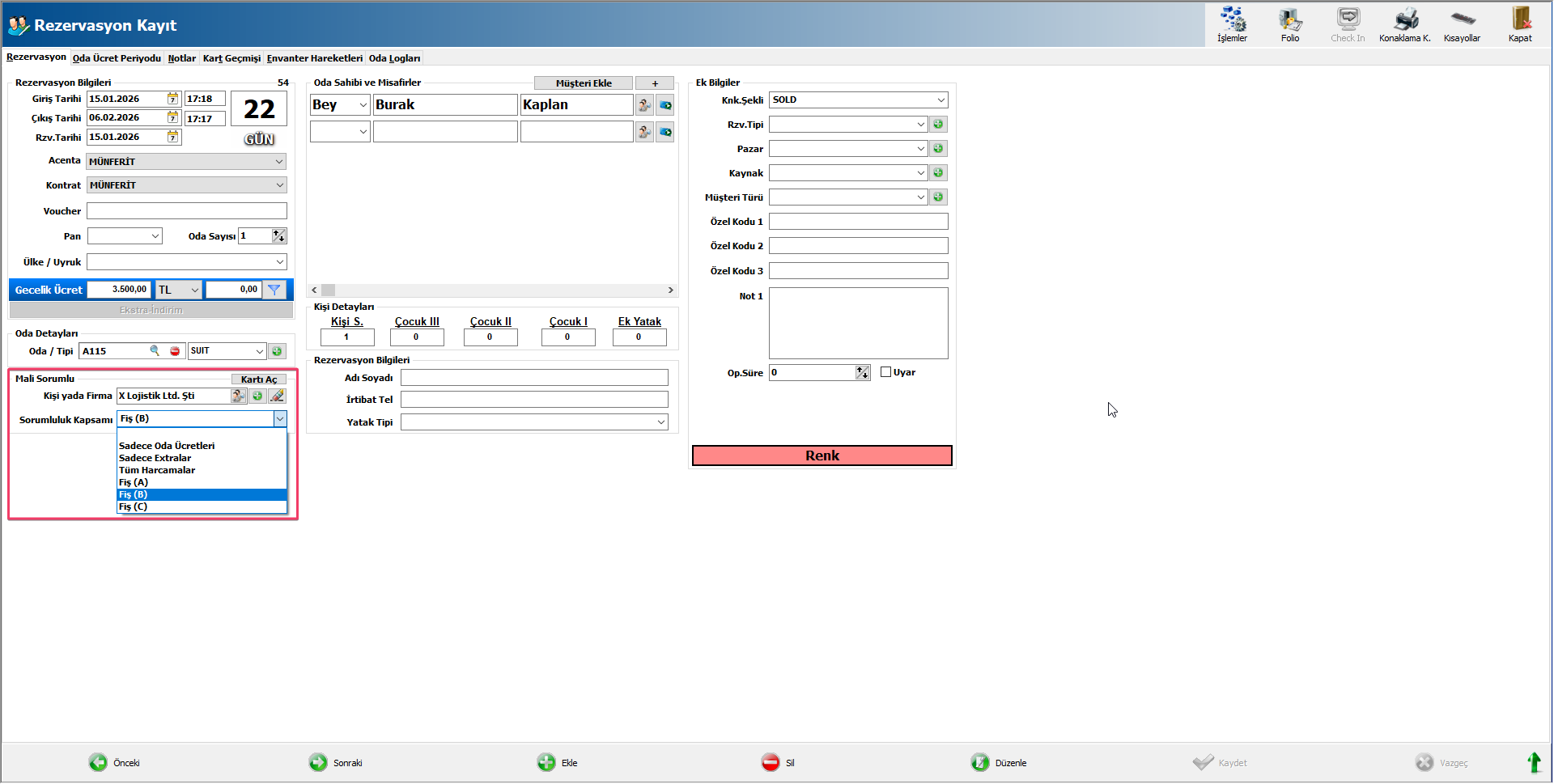Viewport: 1554px width, 784px height.
Task: Choose Tüm Harcamalar option
Action: pyautogui.click(x=157, y=470)
